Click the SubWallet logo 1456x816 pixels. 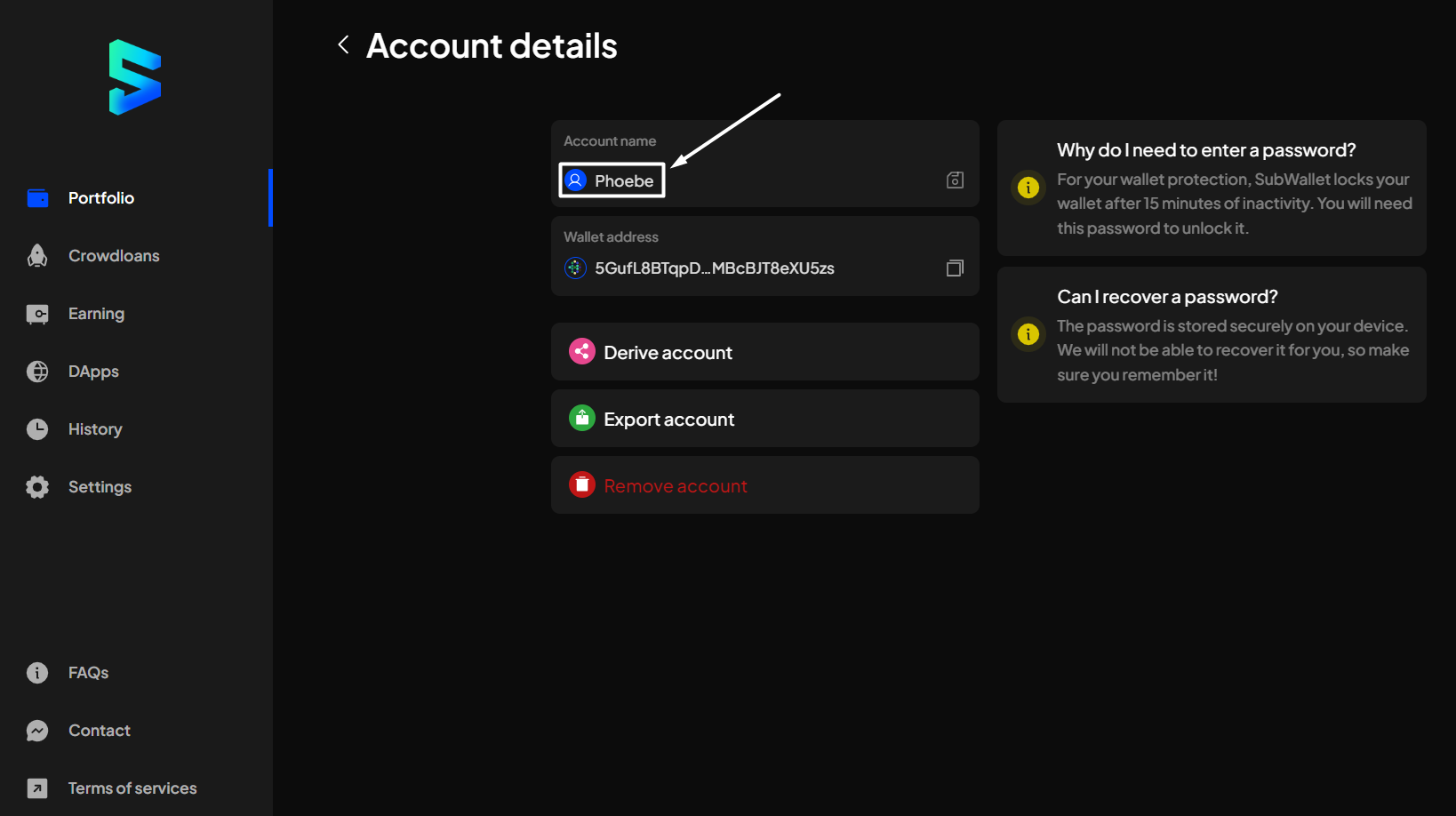point(135,77)
